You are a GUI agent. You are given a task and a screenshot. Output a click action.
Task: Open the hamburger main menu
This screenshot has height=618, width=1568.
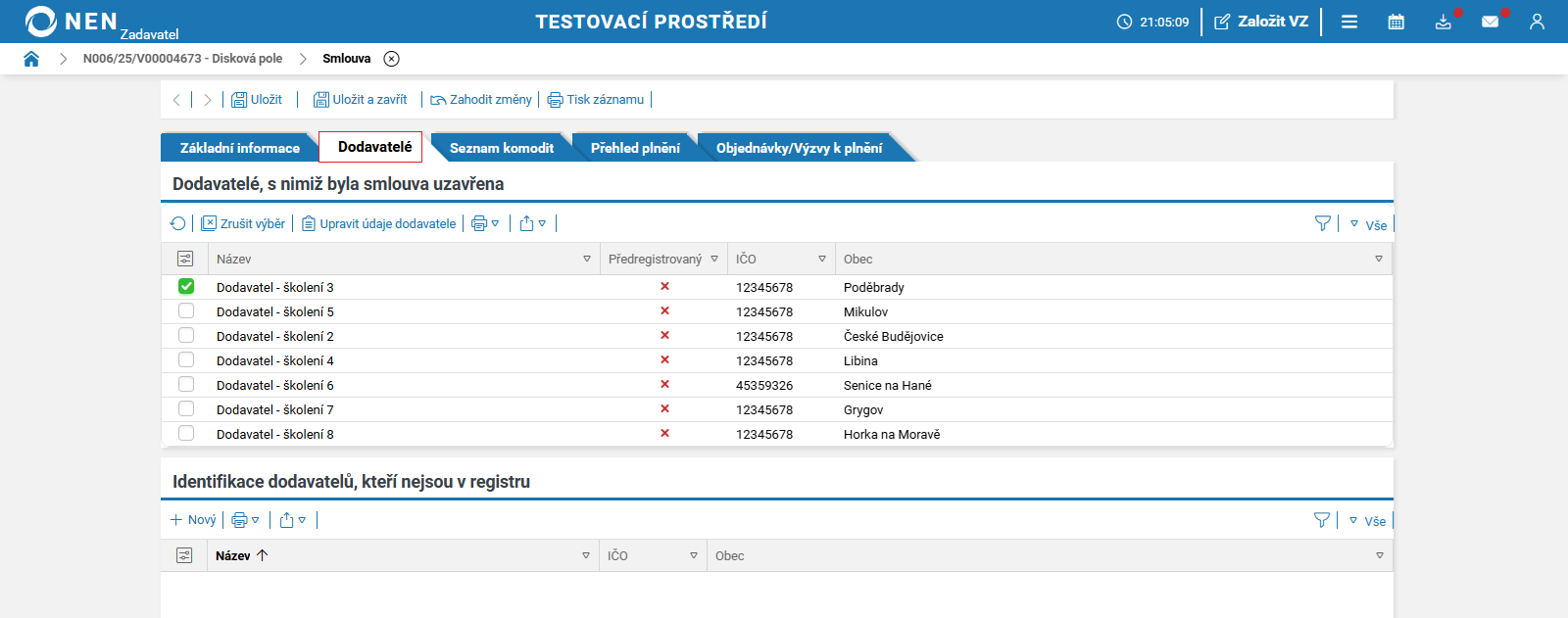pos(1349,22)
